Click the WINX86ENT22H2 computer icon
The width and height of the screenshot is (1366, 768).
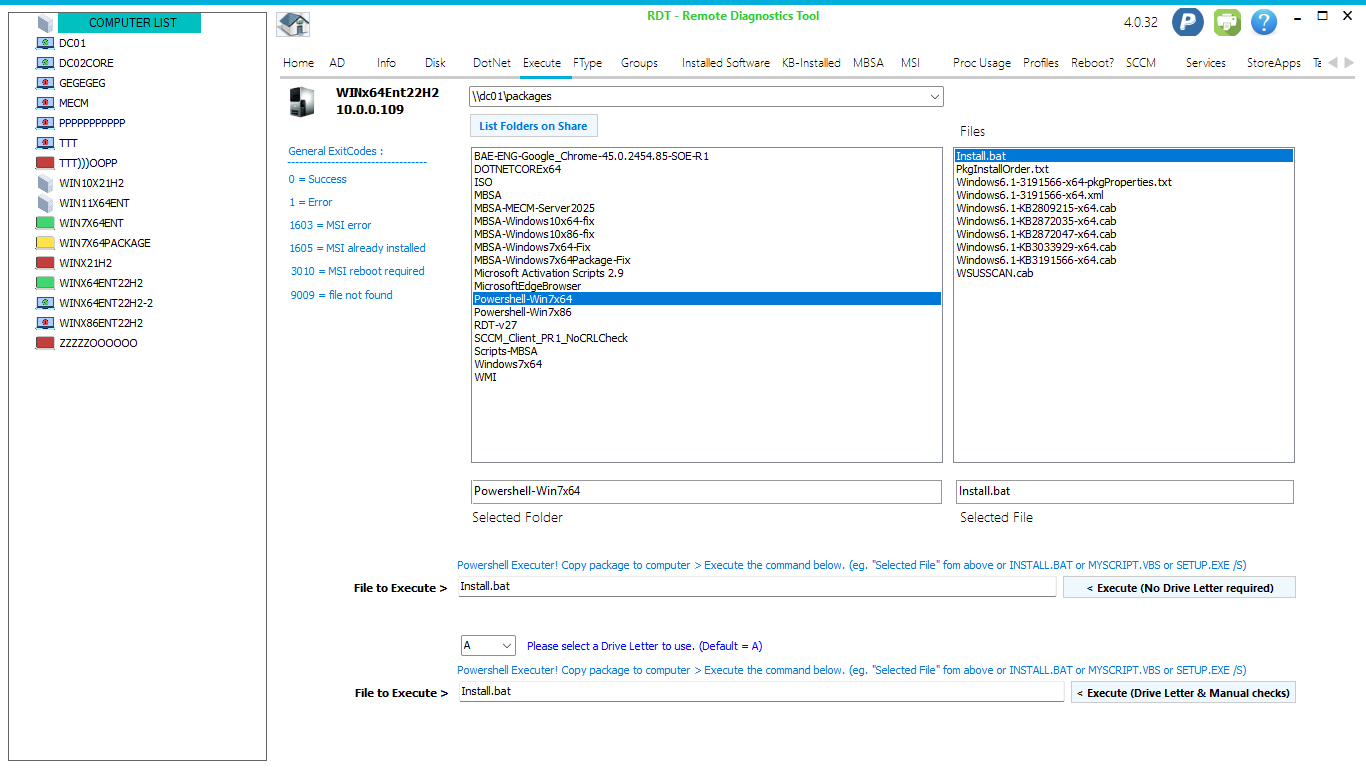(45, 323)
